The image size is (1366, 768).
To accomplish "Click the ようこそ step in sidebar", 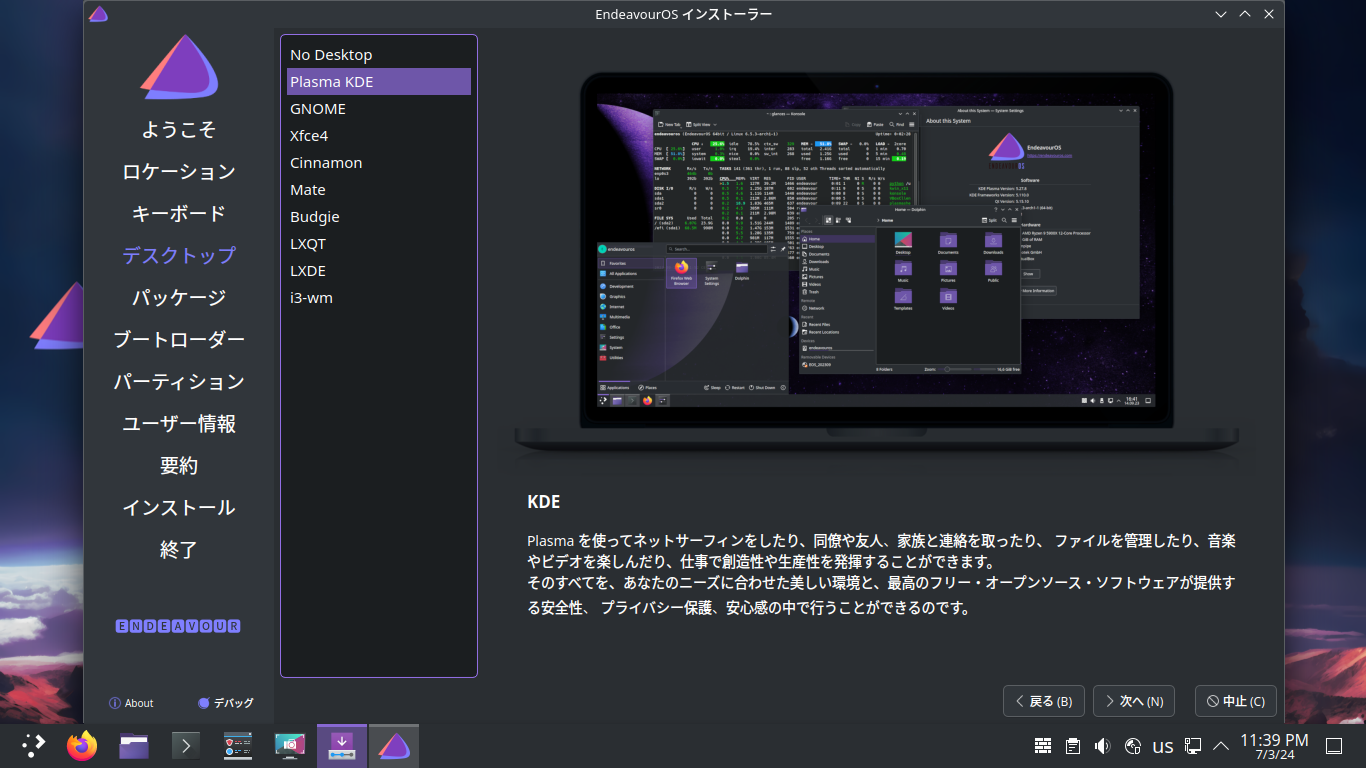I will [179, 130].
